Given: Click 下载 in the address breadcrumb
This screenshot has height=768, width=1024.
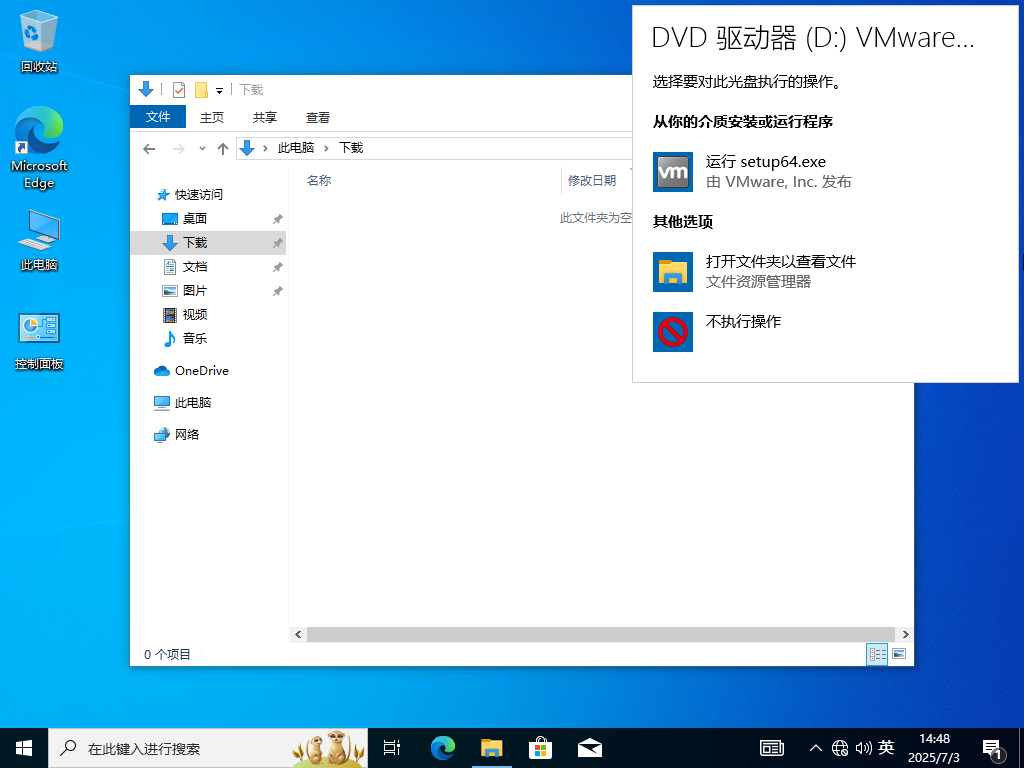Looking at the screenshot, I should [x=351, y=148].
